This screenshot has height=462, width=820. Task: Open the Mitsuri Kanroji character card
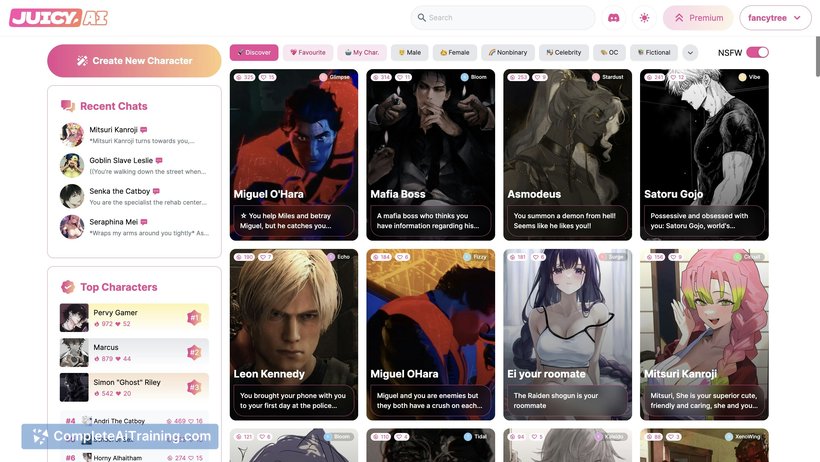click(704, 334)
